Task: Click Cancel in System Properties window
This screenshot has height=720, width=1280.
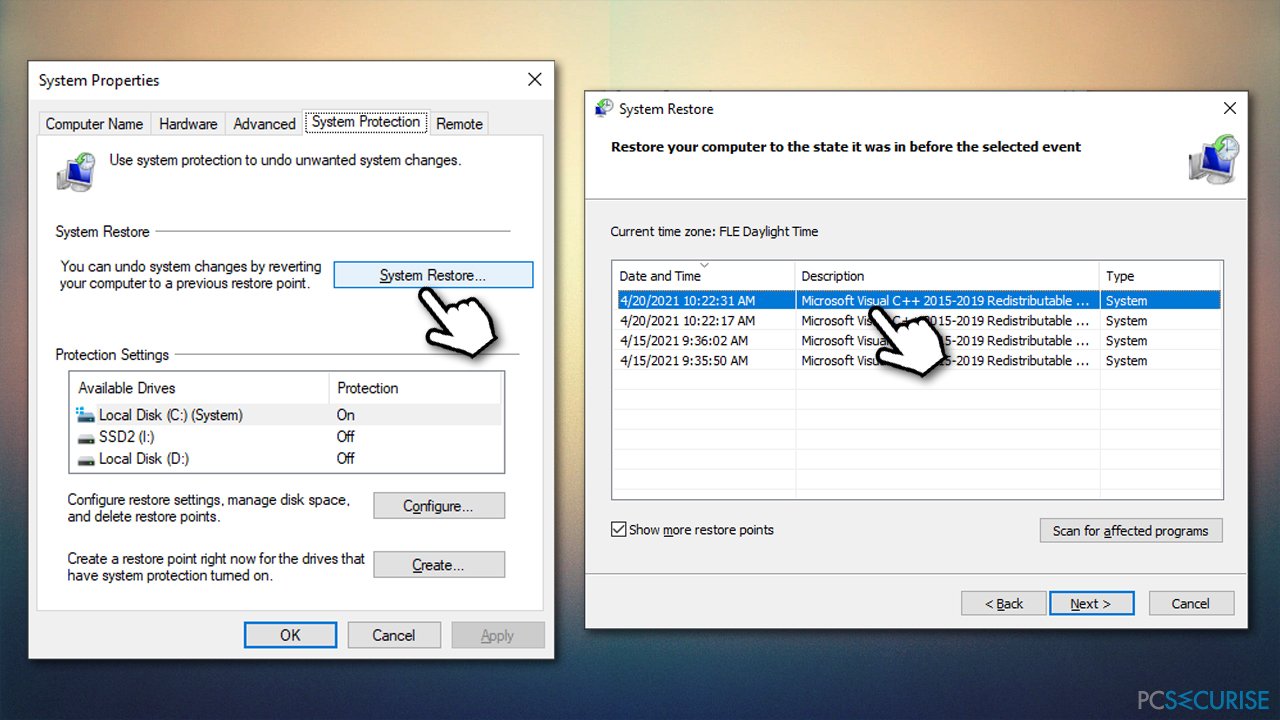Action: click(394, 635)
